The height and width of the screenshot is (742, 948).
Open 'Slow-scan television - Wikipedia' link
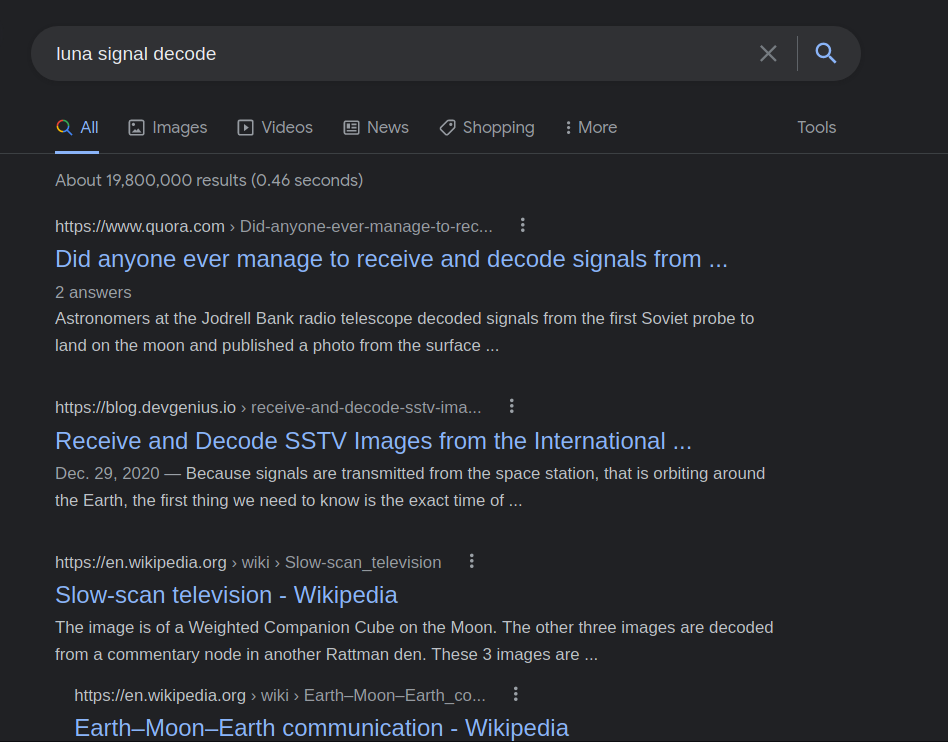pos(226,595)
